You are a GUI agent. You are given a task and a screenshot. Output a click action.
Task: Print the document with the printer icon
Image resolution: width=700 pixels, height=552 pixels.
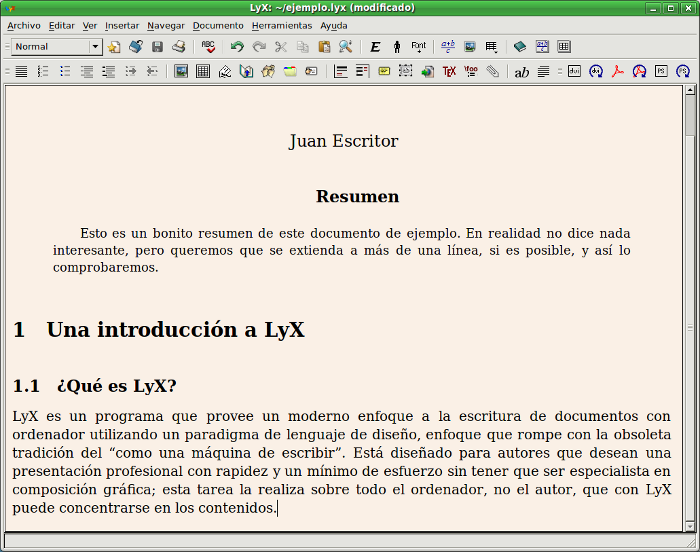pyautogui.click(x=179, y=46)
